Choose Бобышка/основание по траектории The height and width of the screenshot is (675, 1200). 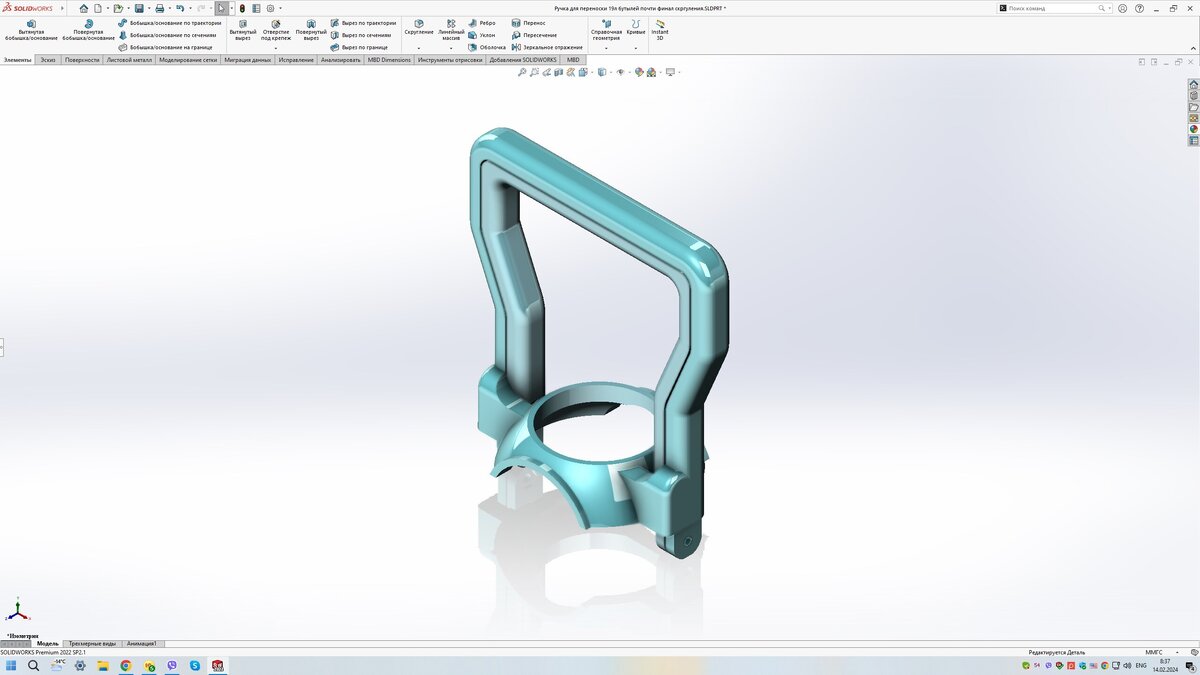pyautogui.click(x=169, y=22)
